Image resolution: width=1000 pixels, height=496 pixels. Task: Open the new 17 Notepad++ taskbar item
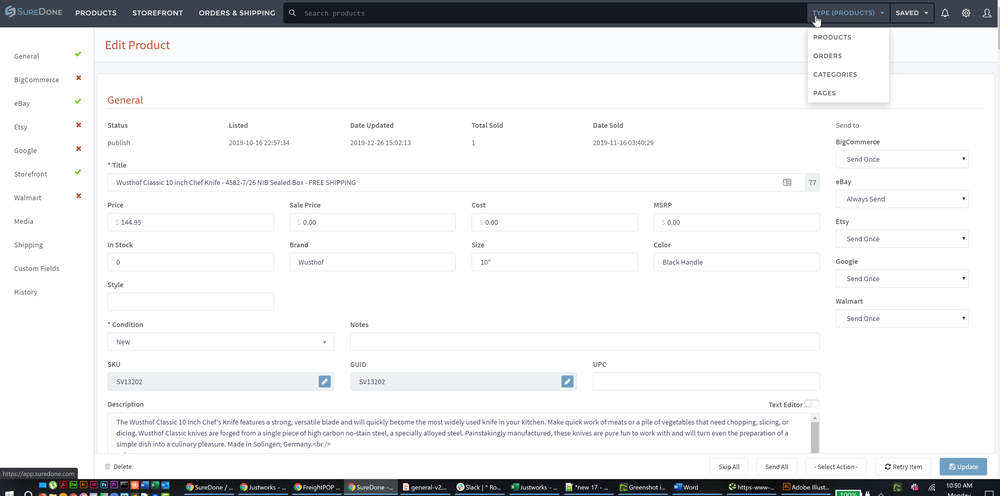(587, 487)
